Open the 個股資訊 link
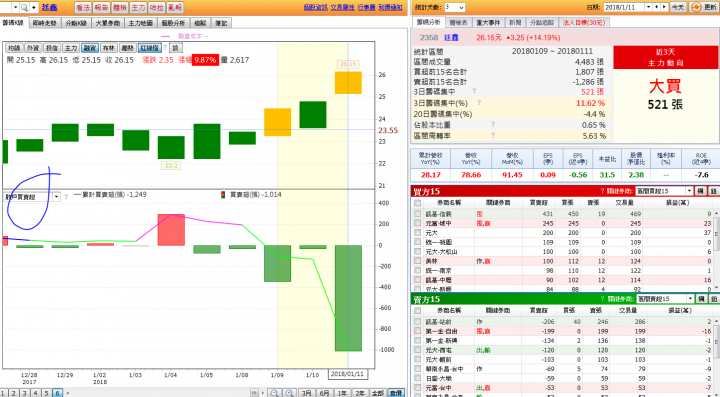 point(315,7)
